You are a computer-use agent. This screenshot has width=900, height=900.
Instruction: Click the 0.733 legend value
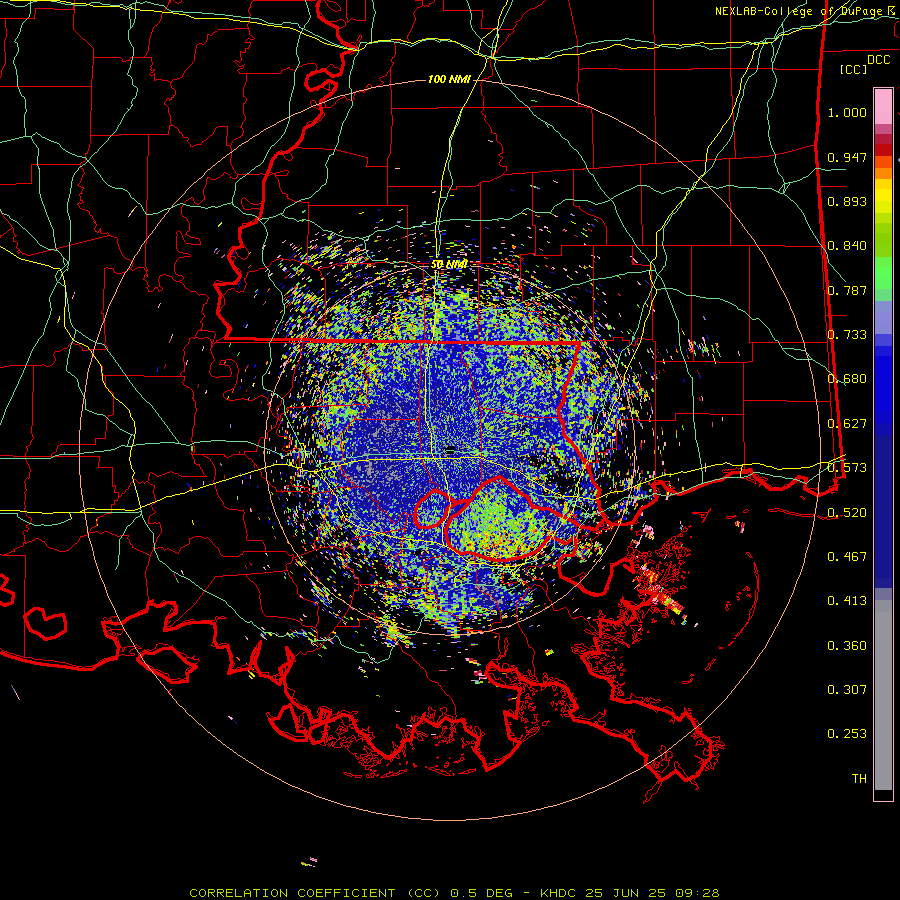[x=847, y=335]
